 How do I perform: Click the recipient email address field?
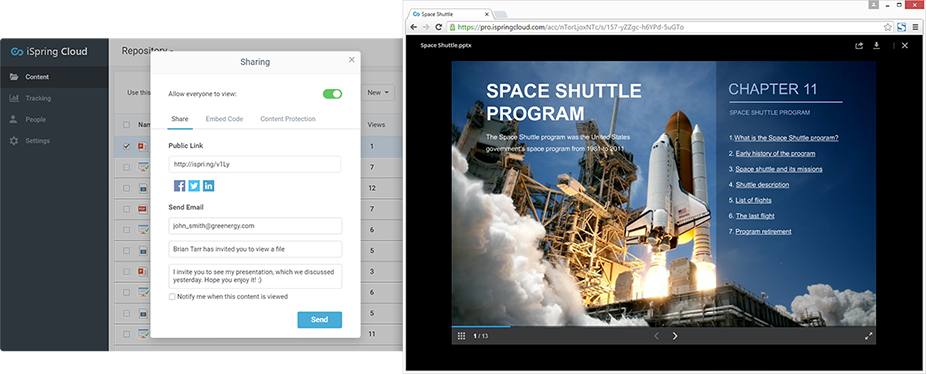coord(255,226)
